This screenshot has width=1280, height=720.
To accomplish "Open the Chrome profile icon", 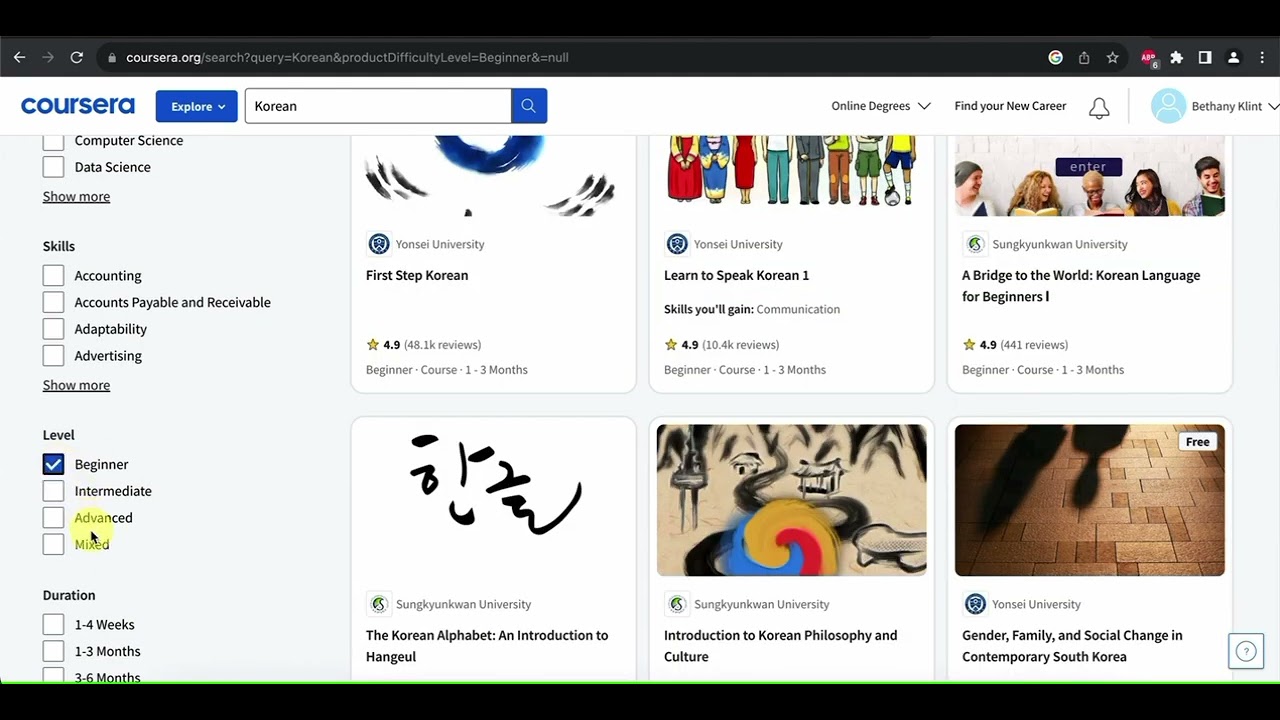I will 1234,57.
